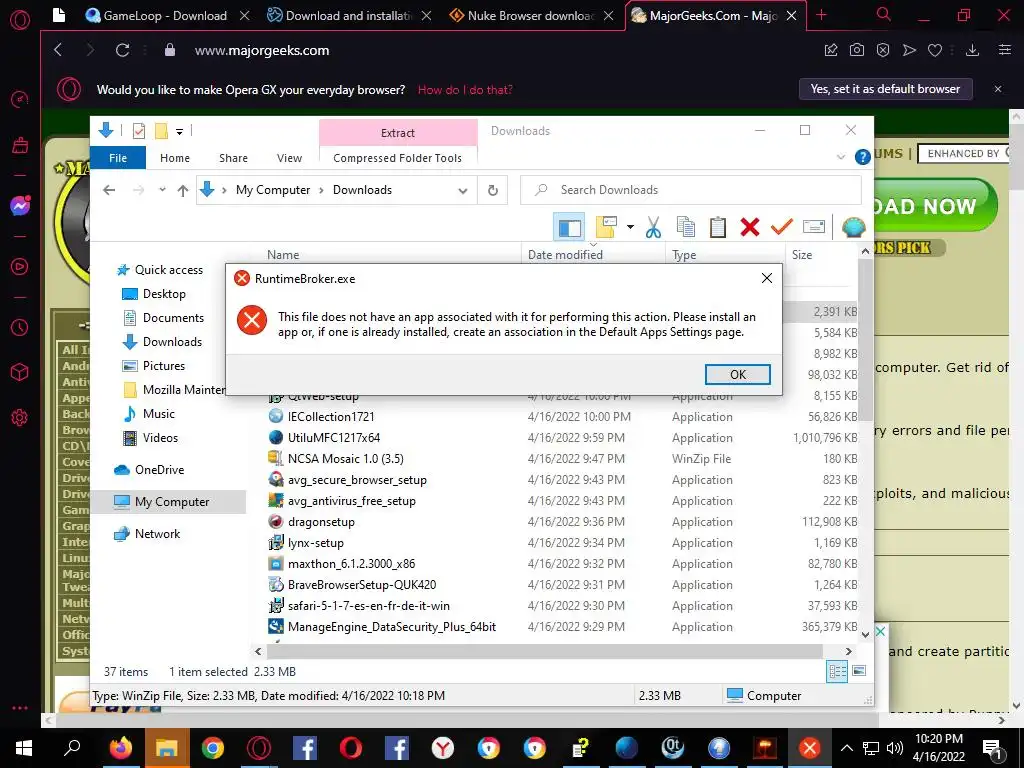Image resolution: width=1024 pixels, height=768 pixels.
Task: Close the RuntimeBroker.exe dialog with the X
Action: pos(767,278)
